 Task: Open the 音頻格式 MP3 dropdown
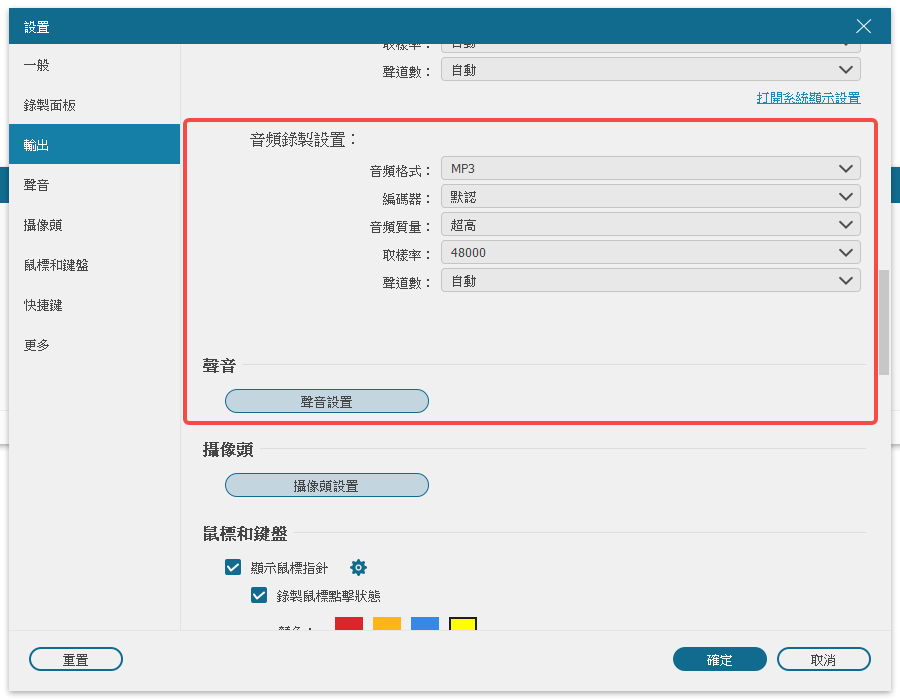tap(650, 169)
